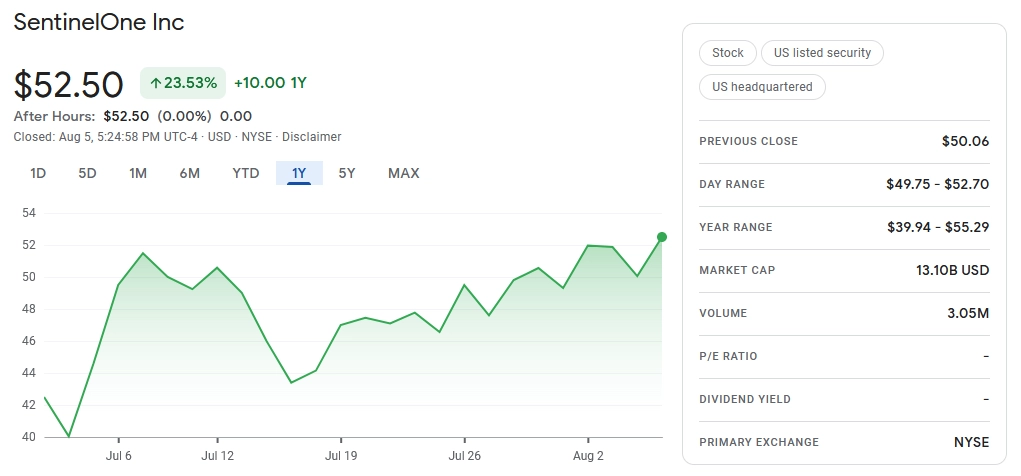Click the Jul 26 axis label
This screenshot has width=1021, height=476.
coord(465,456)
